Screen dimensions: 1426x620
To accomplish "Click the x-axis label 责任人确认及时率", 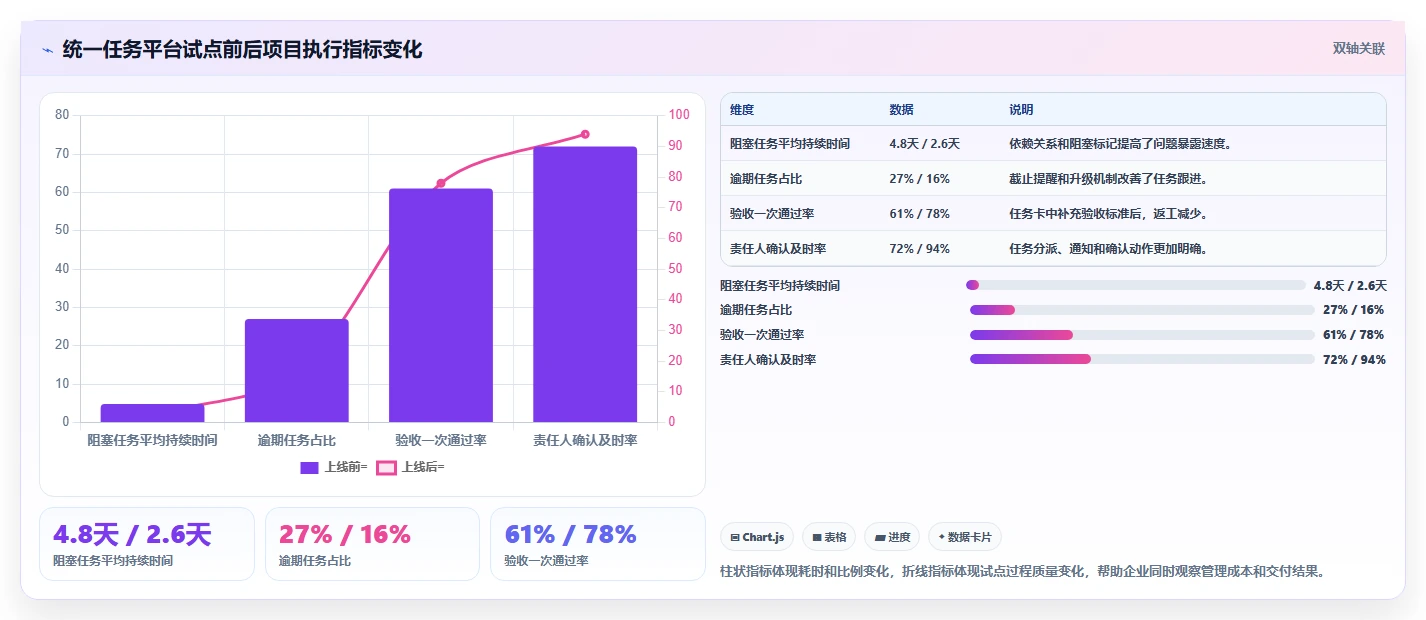I will [x=585, y=440].
